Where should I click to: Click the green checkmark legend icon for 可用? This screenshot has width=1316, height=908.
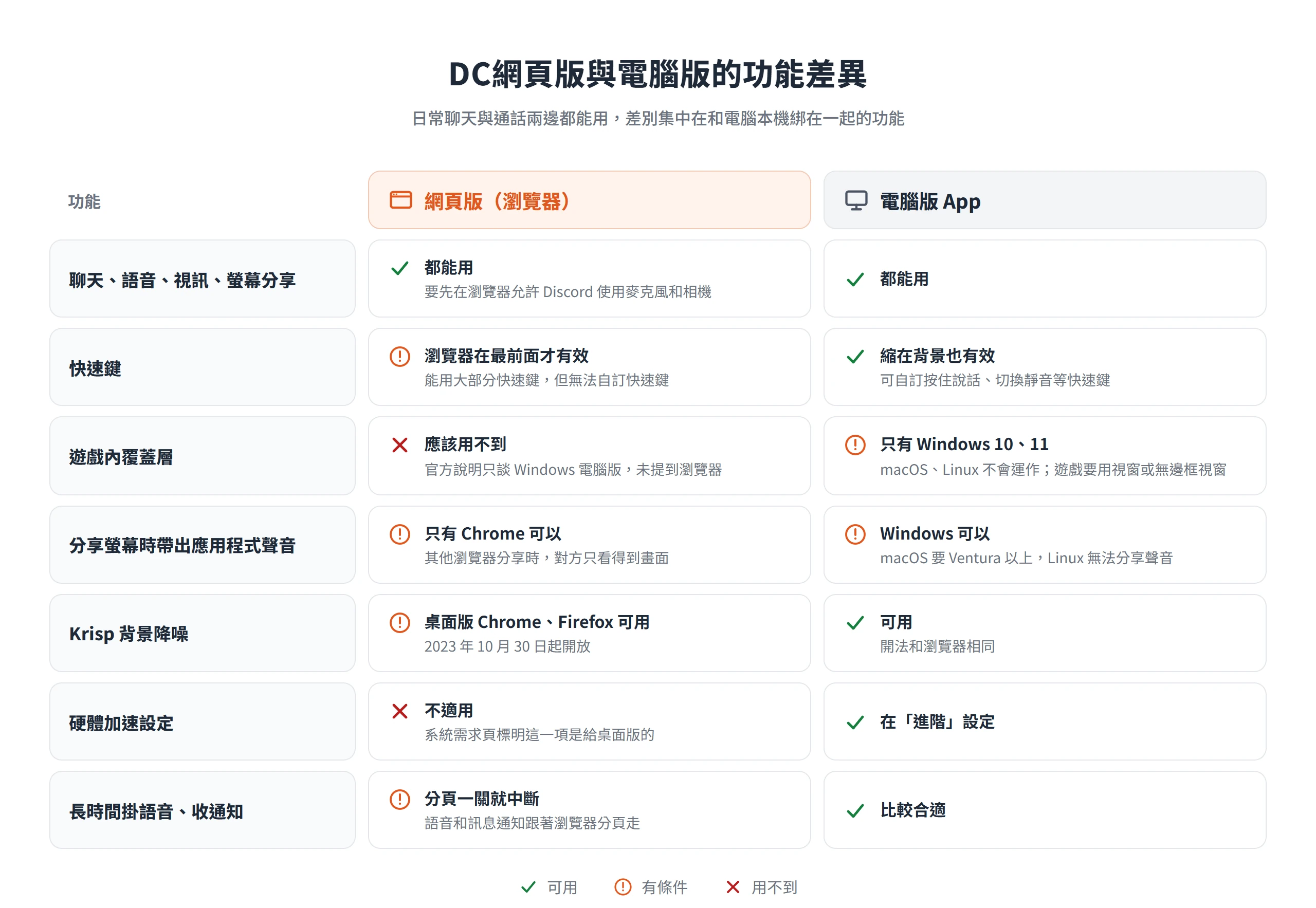(x=528, y=887)
